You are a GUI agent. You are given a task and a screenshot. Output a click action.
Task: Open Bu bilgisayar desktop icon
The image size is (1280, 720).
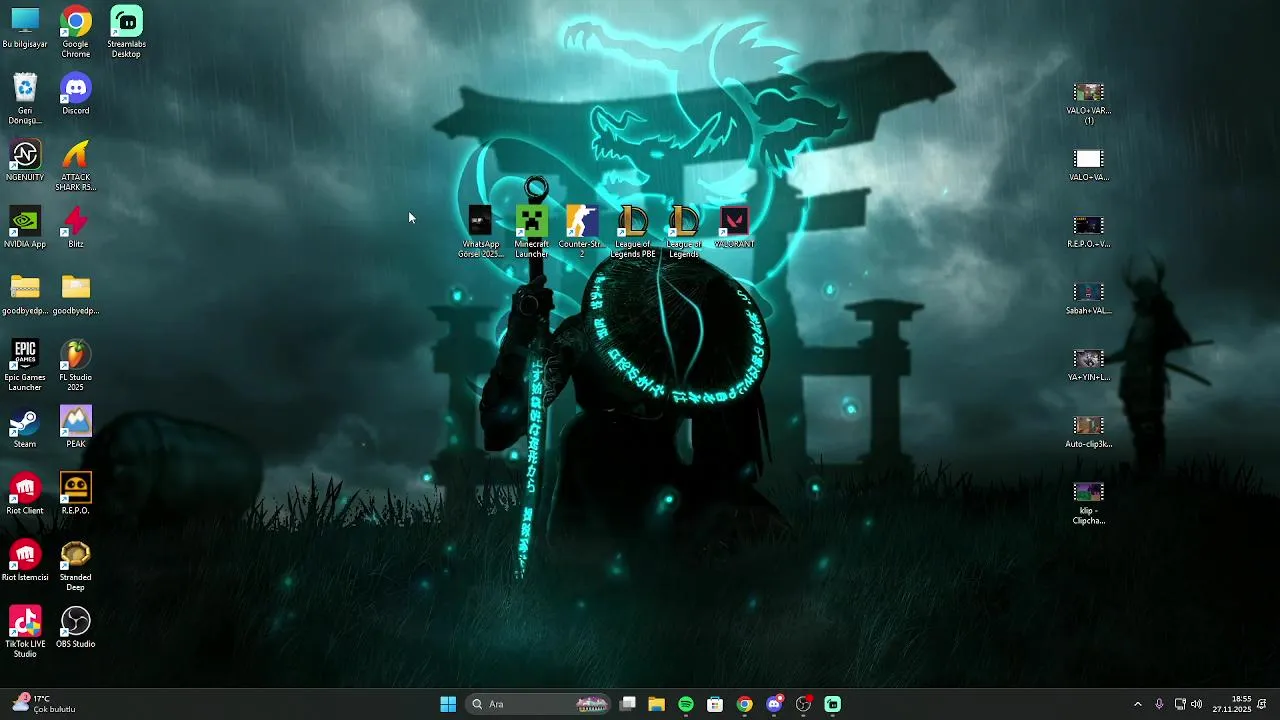pos(25,29)
